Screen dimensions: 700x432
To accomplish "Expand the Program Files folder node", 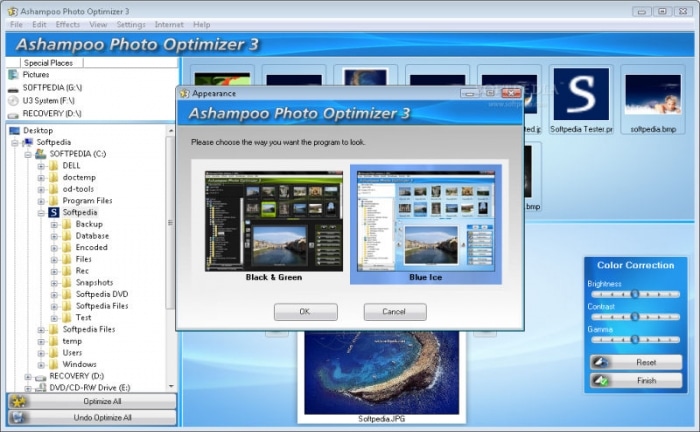I will point(41,201).
